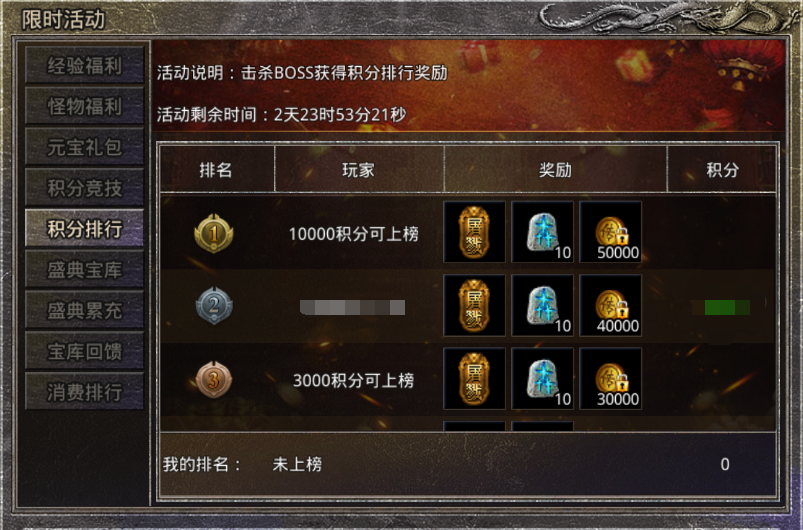803x530 pixels.
Task: Click the third-place rune stone reward
Action: (542, 378)
